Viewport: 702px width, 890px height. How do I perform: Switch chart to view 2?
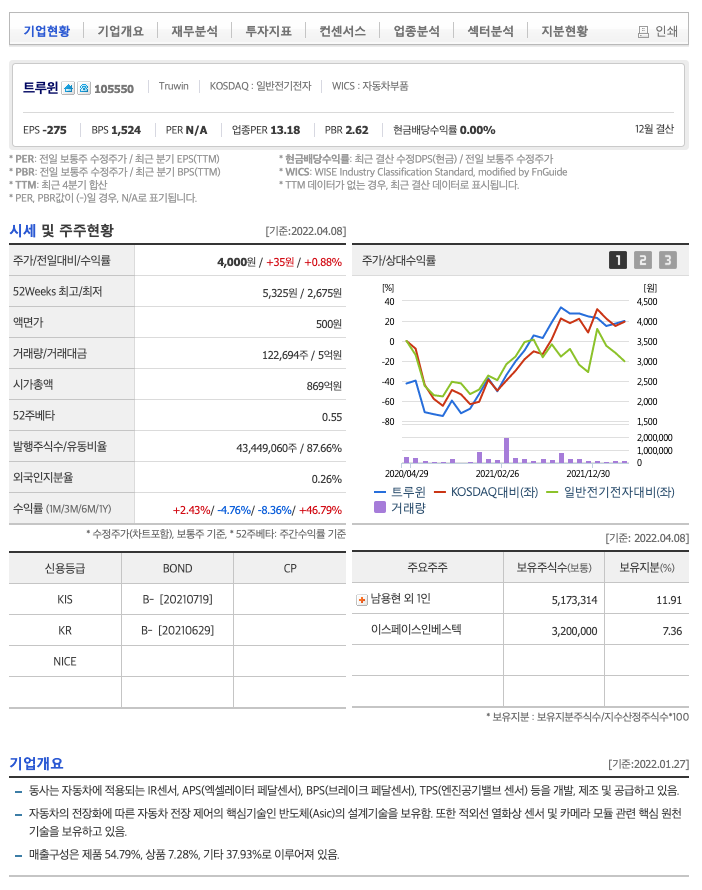click(x=642, y=260)
